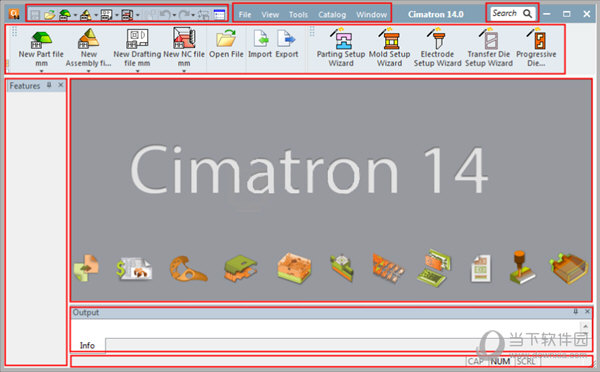Click the Redo arrow in quick access toolbar

point(184,15)
